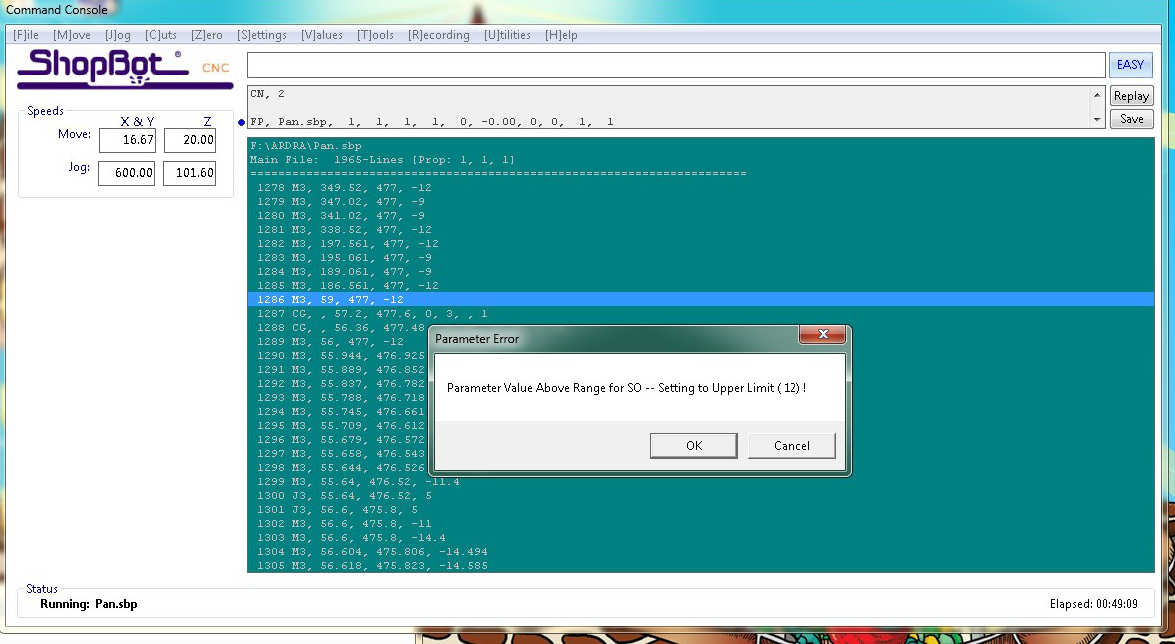The width and height of the screenshot is (1175, 644).
Task: Open the [M]ove menu
Action: tap(72, 35)
